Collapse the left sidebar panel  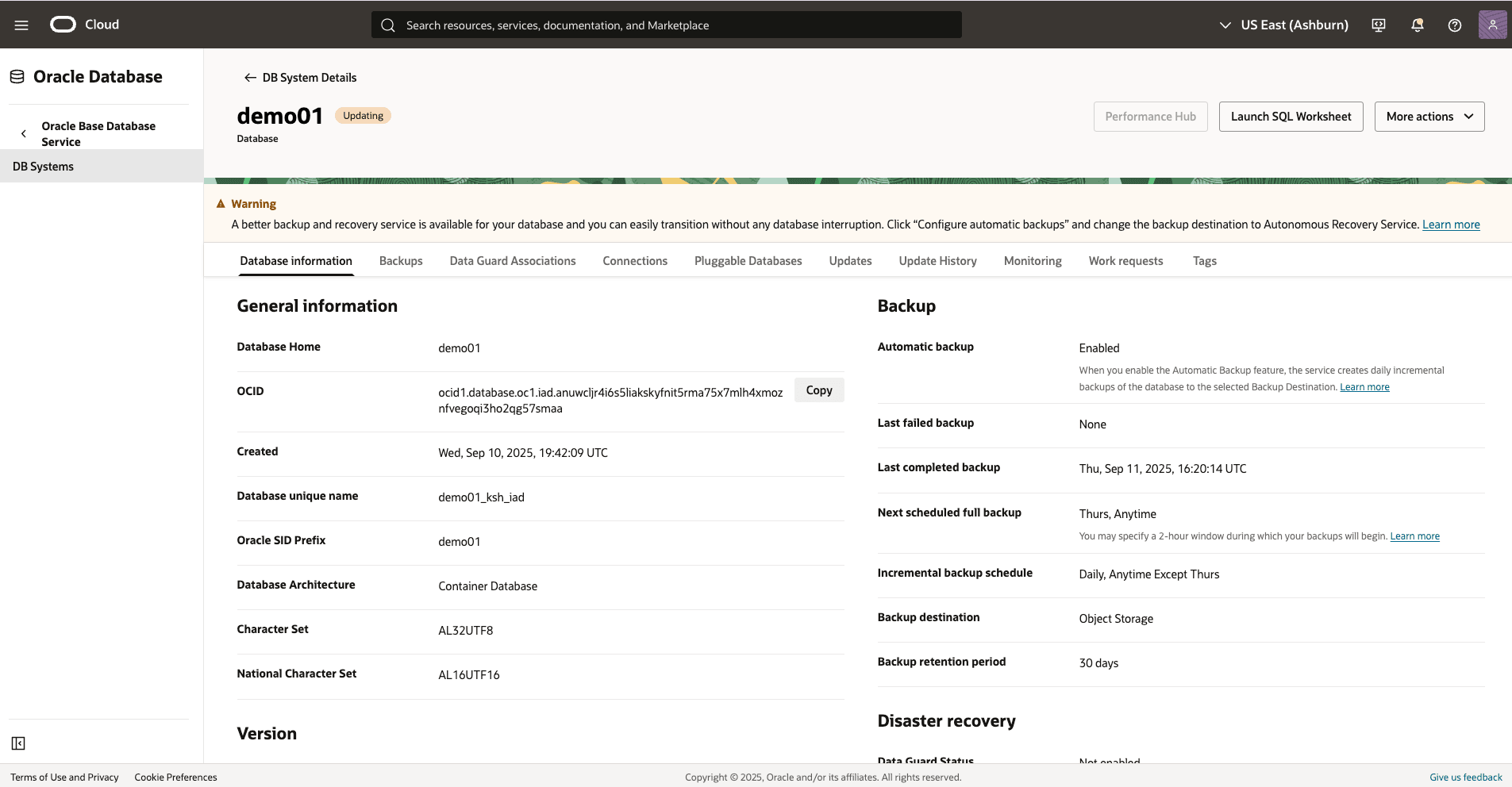[17, 743]
